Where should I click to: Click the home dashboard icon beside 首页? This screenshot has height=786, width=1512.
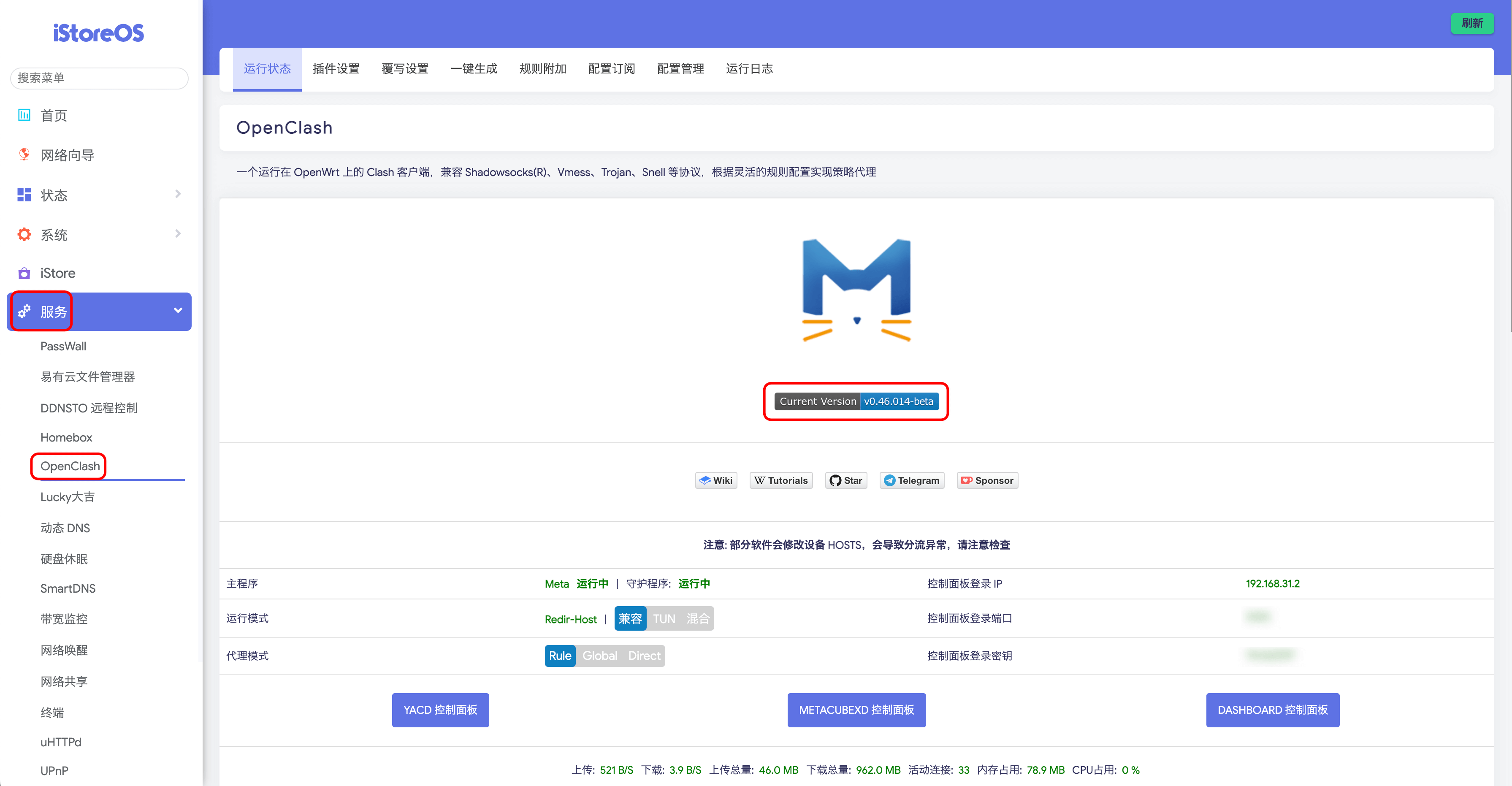[x=24, y=114]
